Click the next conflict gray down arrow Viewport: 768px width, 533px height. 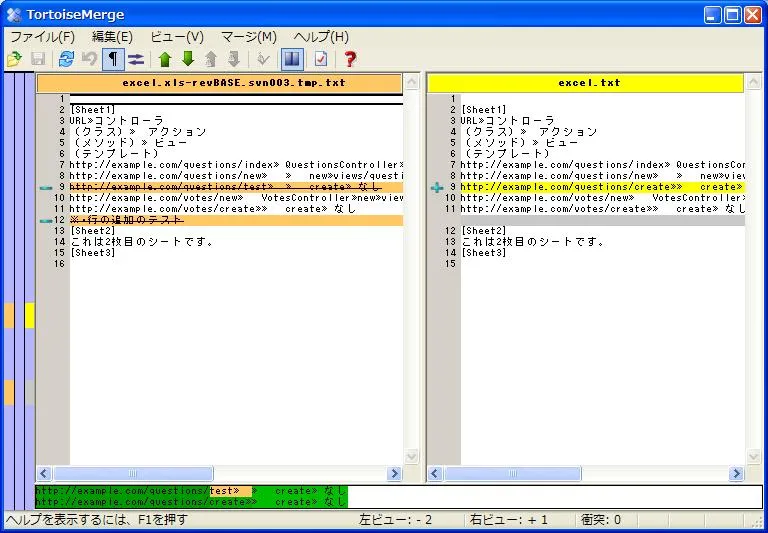point(234,59)
